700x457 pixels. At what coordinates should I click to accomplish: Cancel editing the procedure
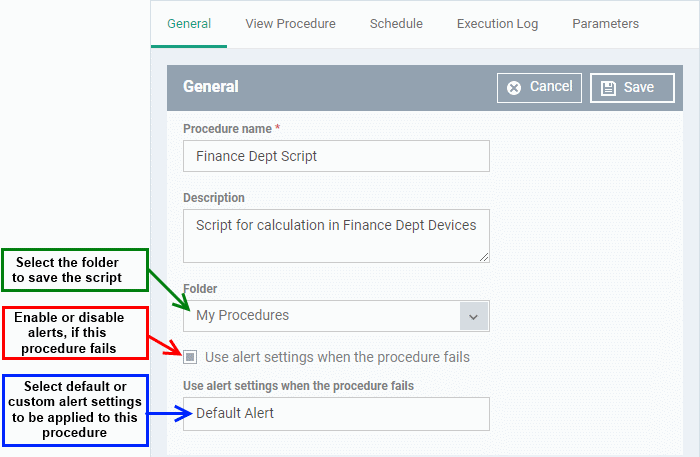click(x=539, y=88)
